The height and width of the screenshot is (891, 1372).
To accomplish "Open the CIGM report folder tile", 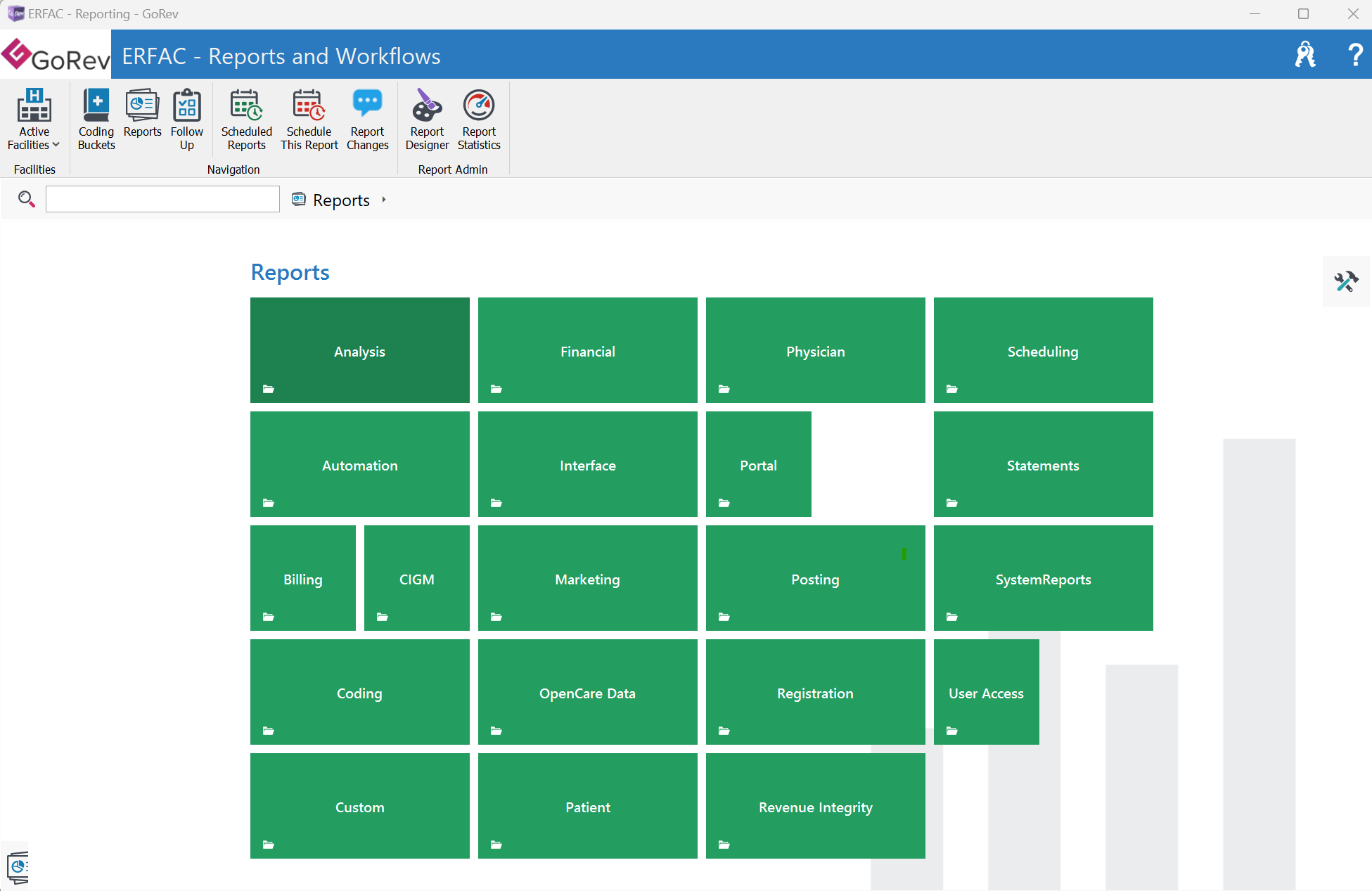I will coord(417,578).
